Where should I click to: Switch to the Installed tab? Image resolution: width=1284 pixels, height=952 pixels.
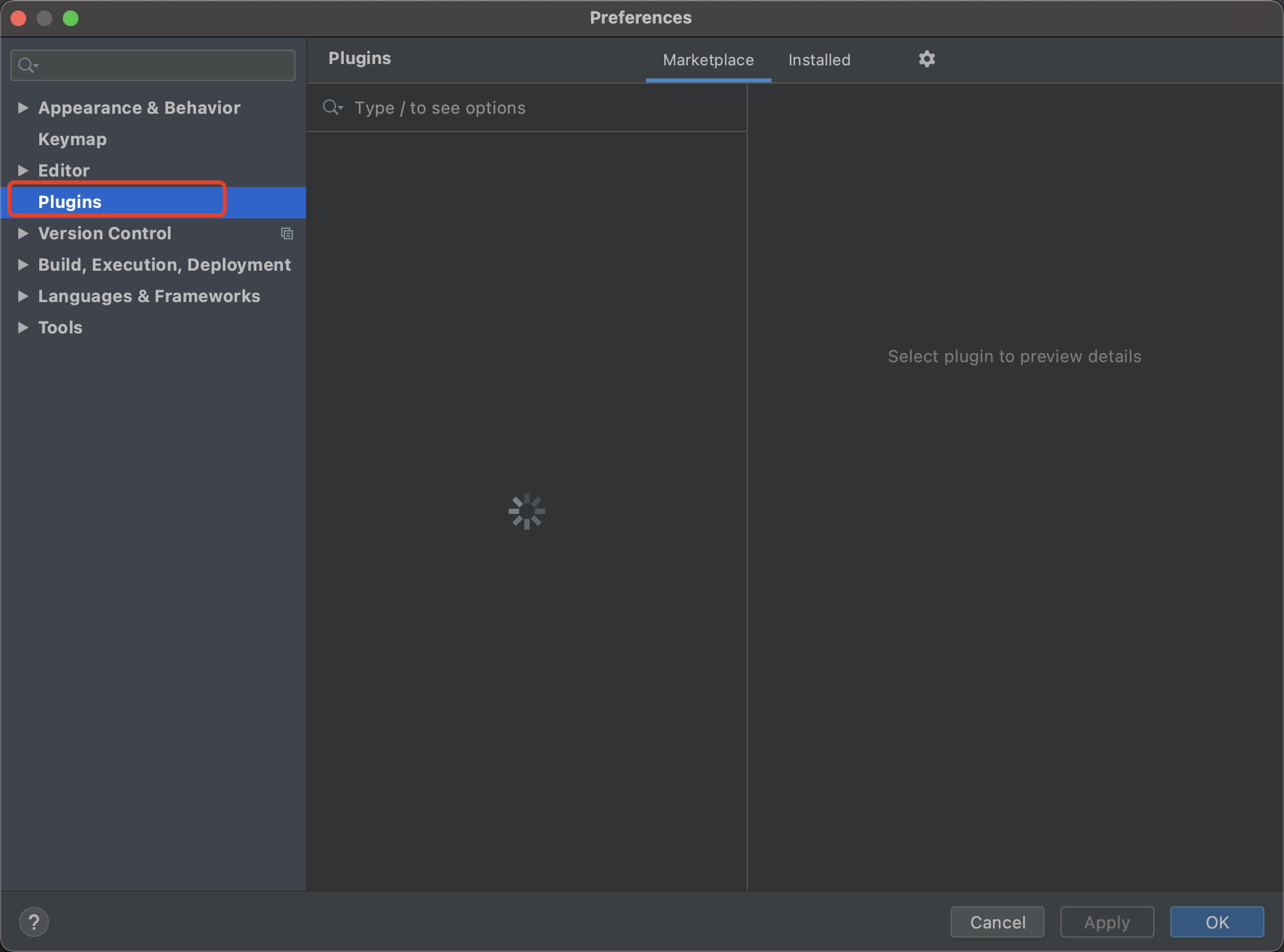pyautogui.click(x=819, y=60)
